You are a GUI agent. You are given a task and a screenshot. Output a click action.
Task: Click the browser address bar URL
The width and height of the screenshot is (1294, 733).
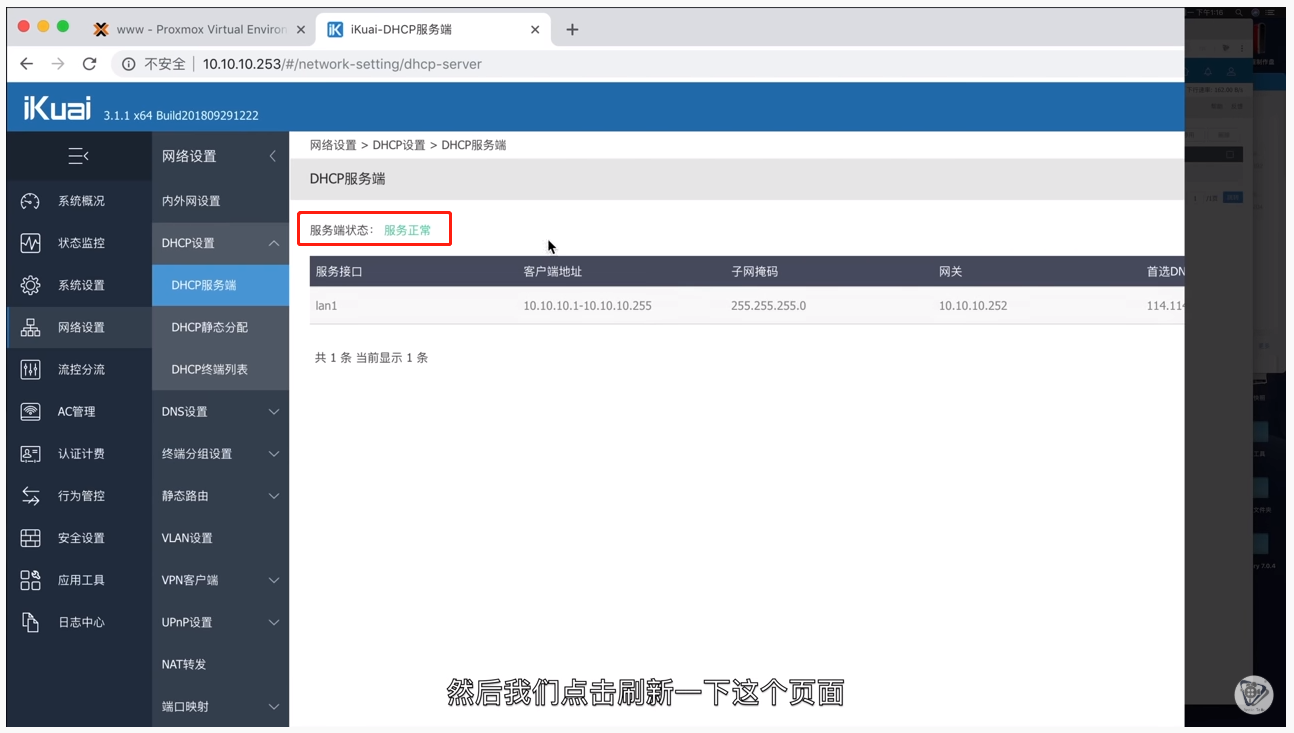pos(342,64)
